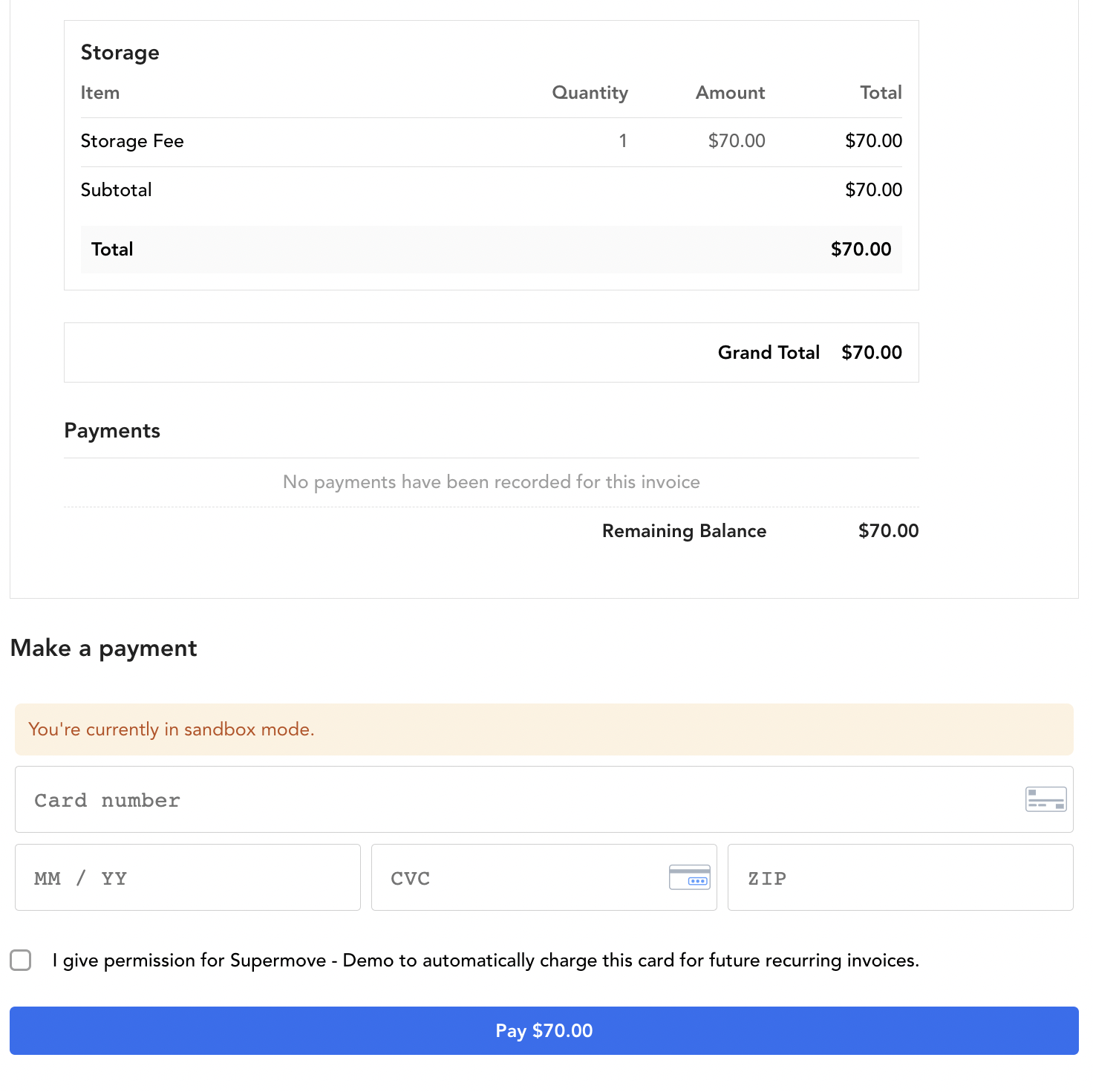Focus the MM / YY expiration field
Screen dimensions: 1093x1092
(x=188, y=877)
